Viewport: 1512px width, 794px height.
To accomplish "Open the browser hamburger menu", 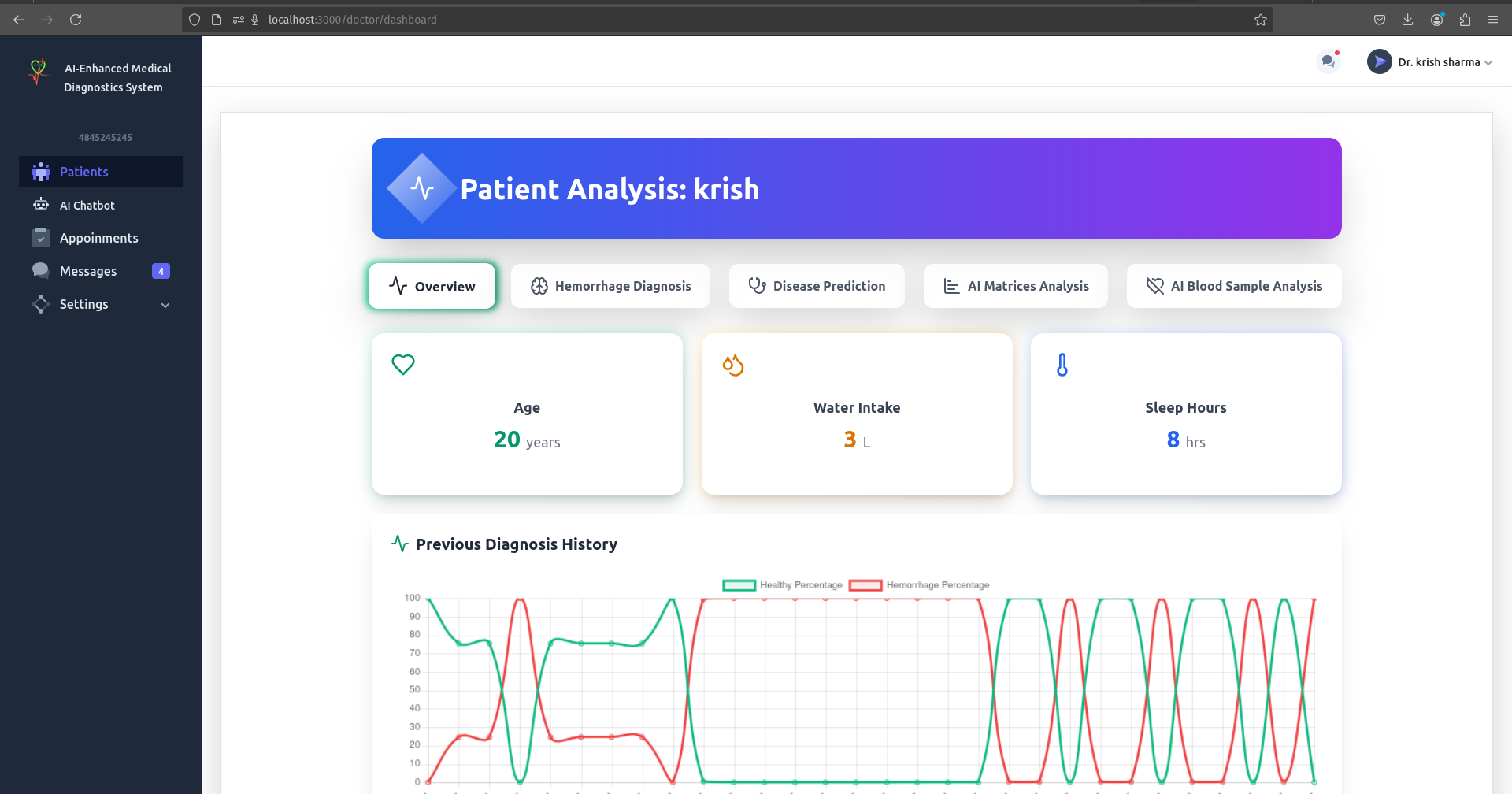I will (1493, 20).
